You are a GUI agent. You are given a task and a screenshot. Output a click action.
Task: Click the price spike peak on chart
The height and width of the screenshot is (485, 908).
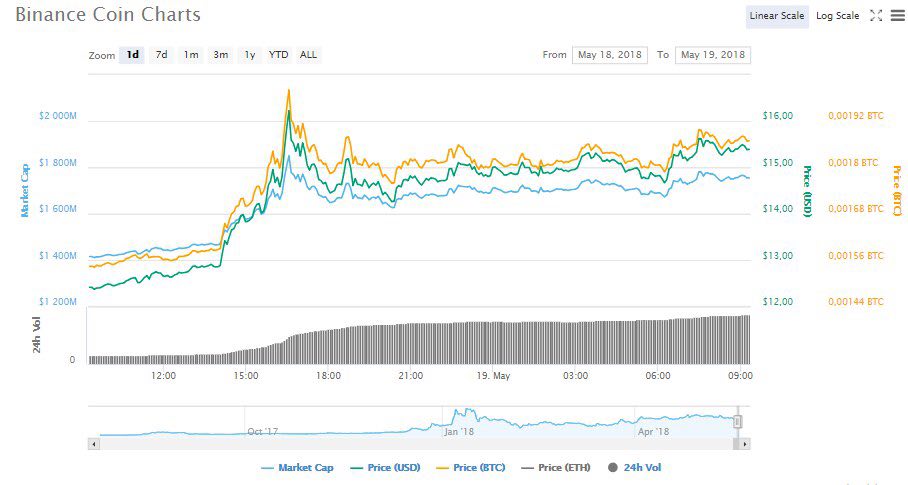click(288, 90)
